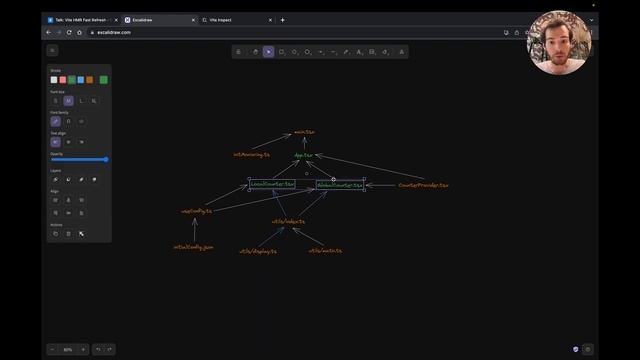Set font size to Large (L)
The width and height of the screenshot is (640, 360).
(81, 100)
